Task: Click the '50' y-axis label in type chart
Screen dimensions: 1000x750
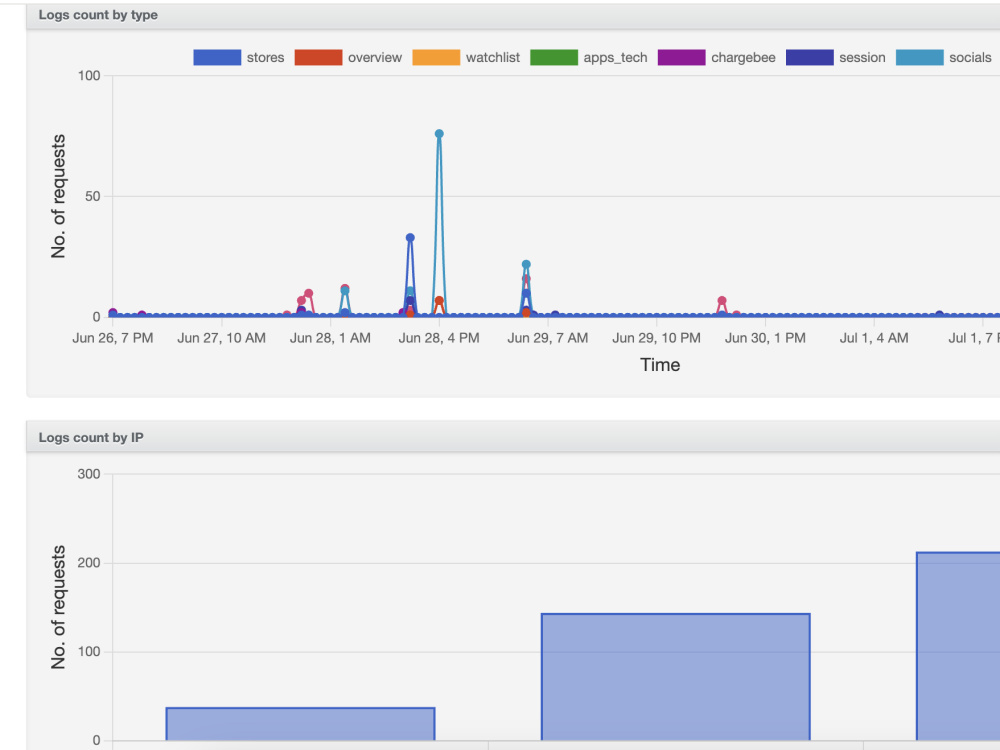Action: pyautogui.click(x=93, y=196)
